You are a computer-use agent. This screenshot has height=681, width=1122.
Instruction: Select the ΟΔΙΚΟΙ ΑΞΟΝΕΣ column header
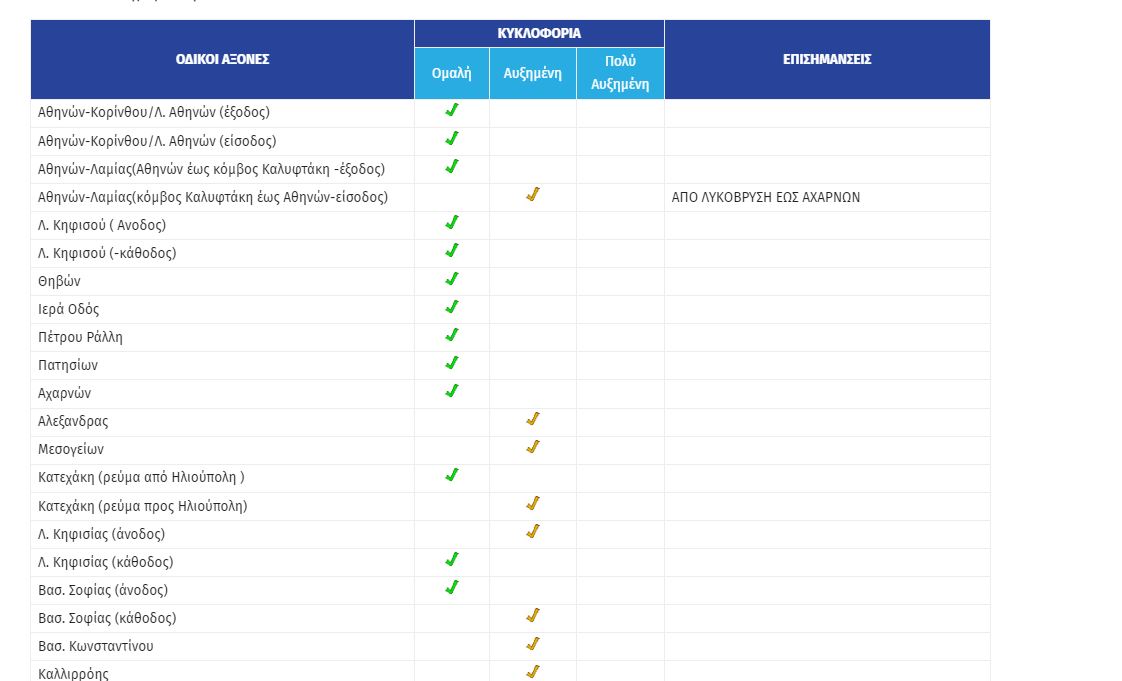(223, 59)
